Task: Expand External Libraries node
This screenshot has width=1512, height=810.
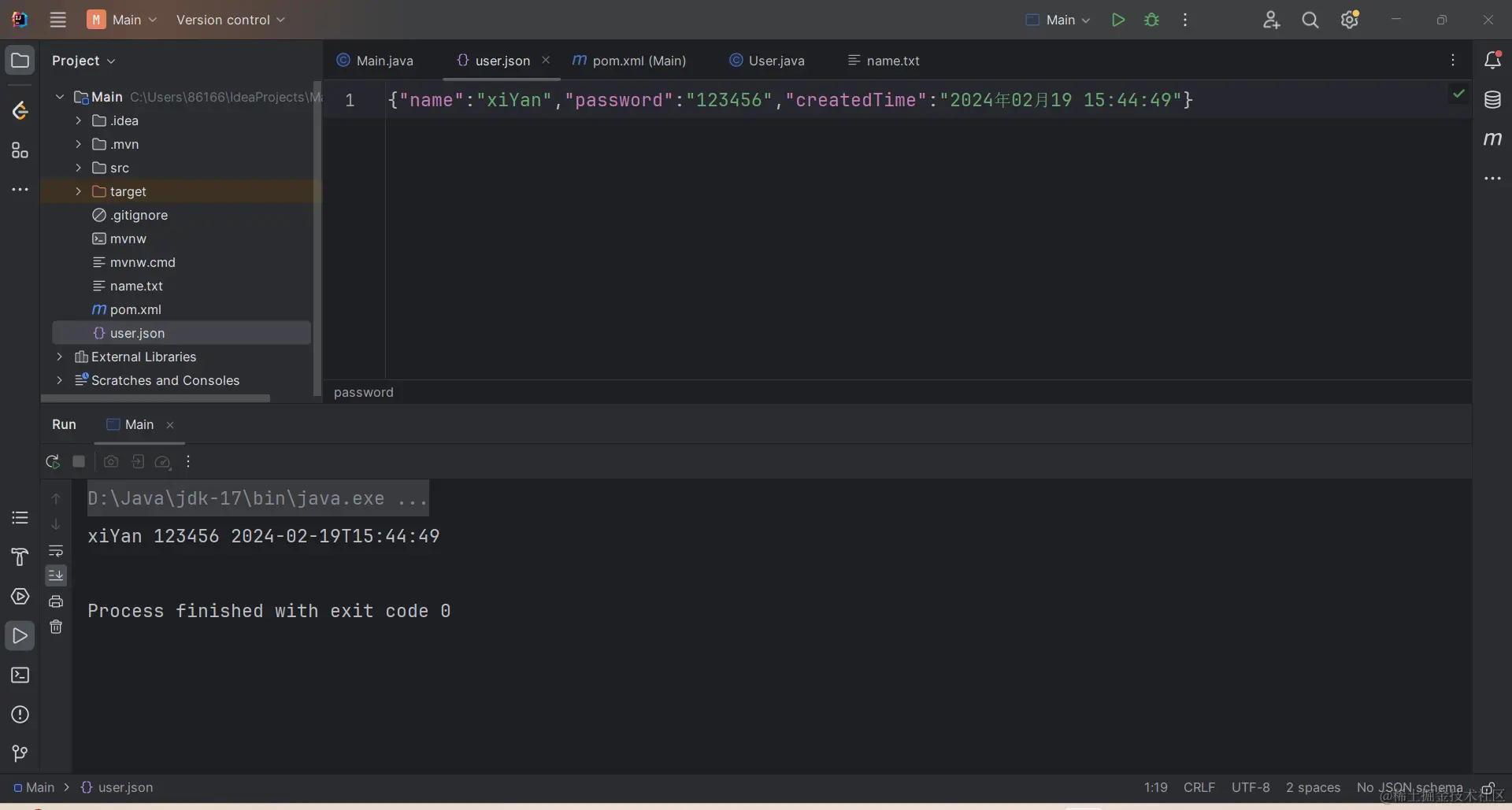Action: (59, 357)
